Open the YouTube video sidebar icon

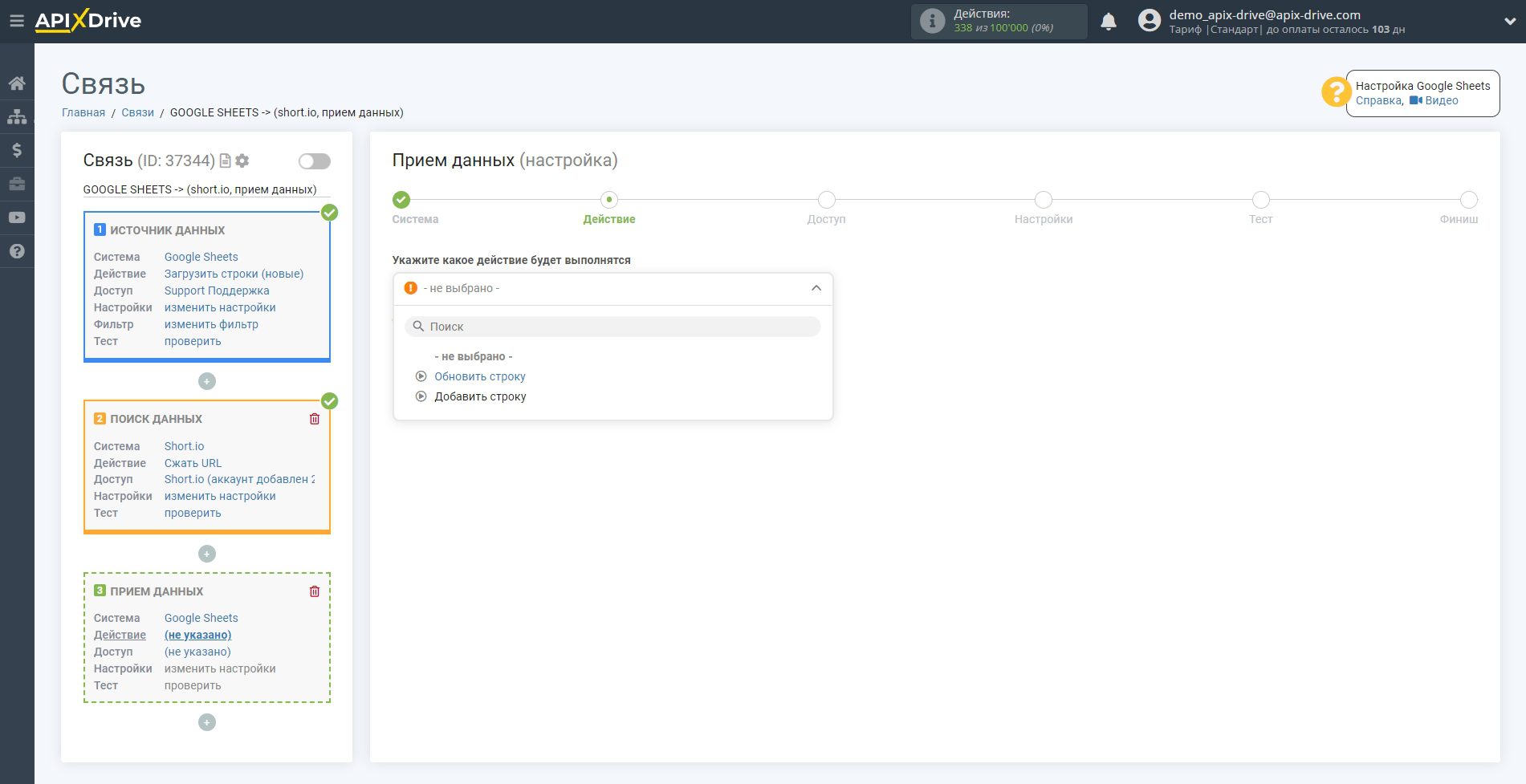tap(17, 217)
